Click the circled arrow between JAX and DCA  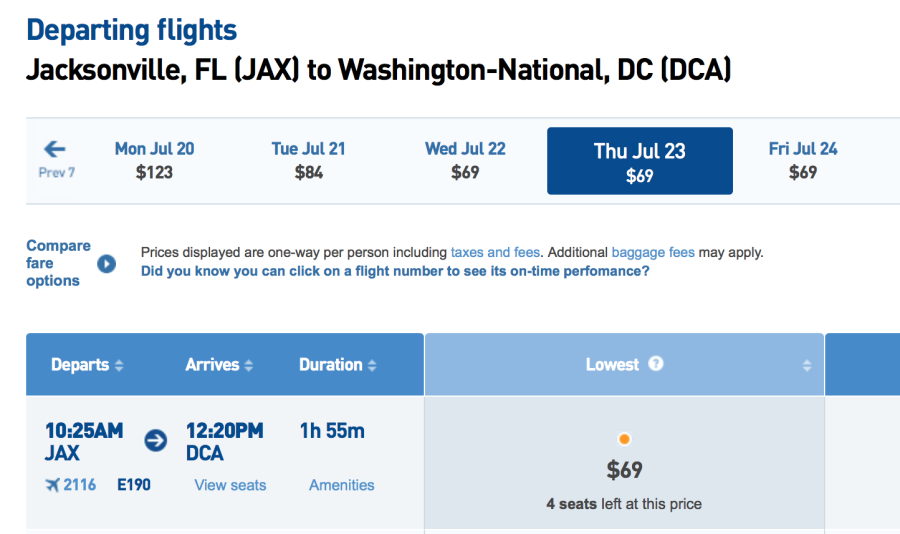pos(156,440)
